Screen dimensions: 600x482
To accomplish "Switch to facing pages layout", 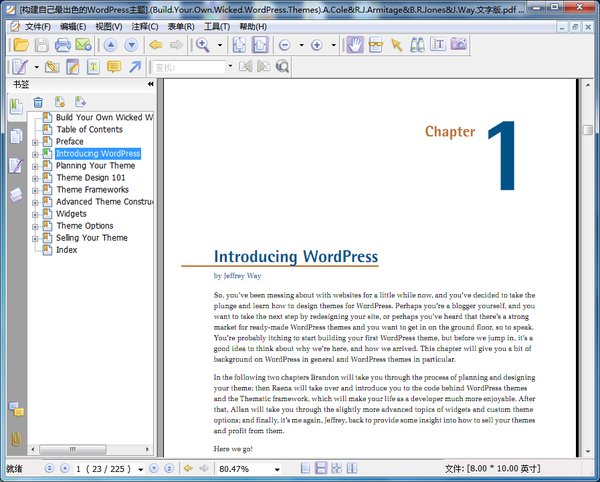I will tap(352, 468).
